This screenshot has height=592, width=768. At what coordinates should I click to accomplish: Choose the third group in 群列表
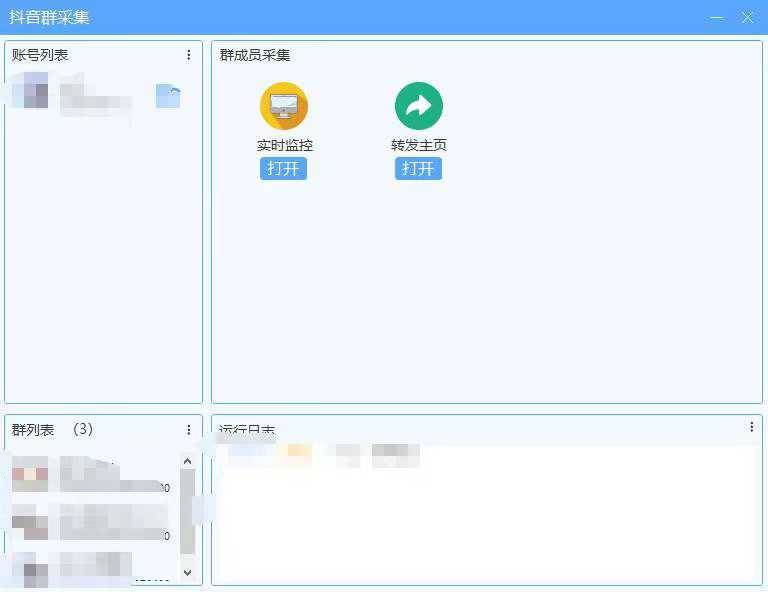90,568
